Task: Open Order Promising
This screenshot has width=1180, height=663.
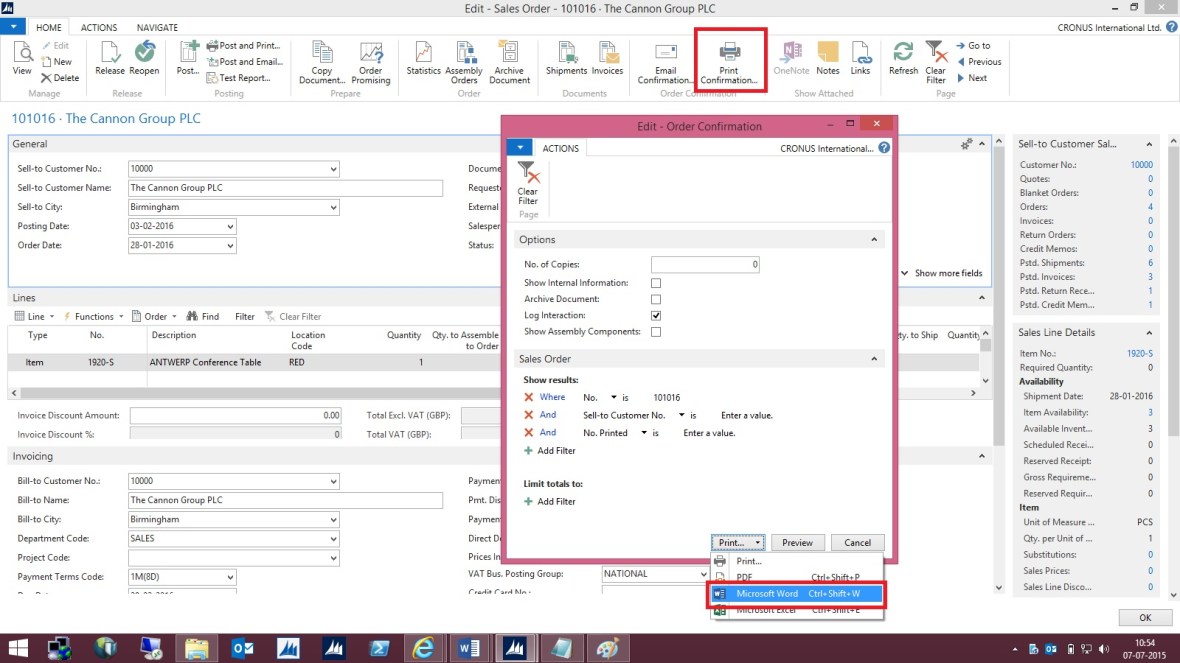Action: tap(371, 59)
